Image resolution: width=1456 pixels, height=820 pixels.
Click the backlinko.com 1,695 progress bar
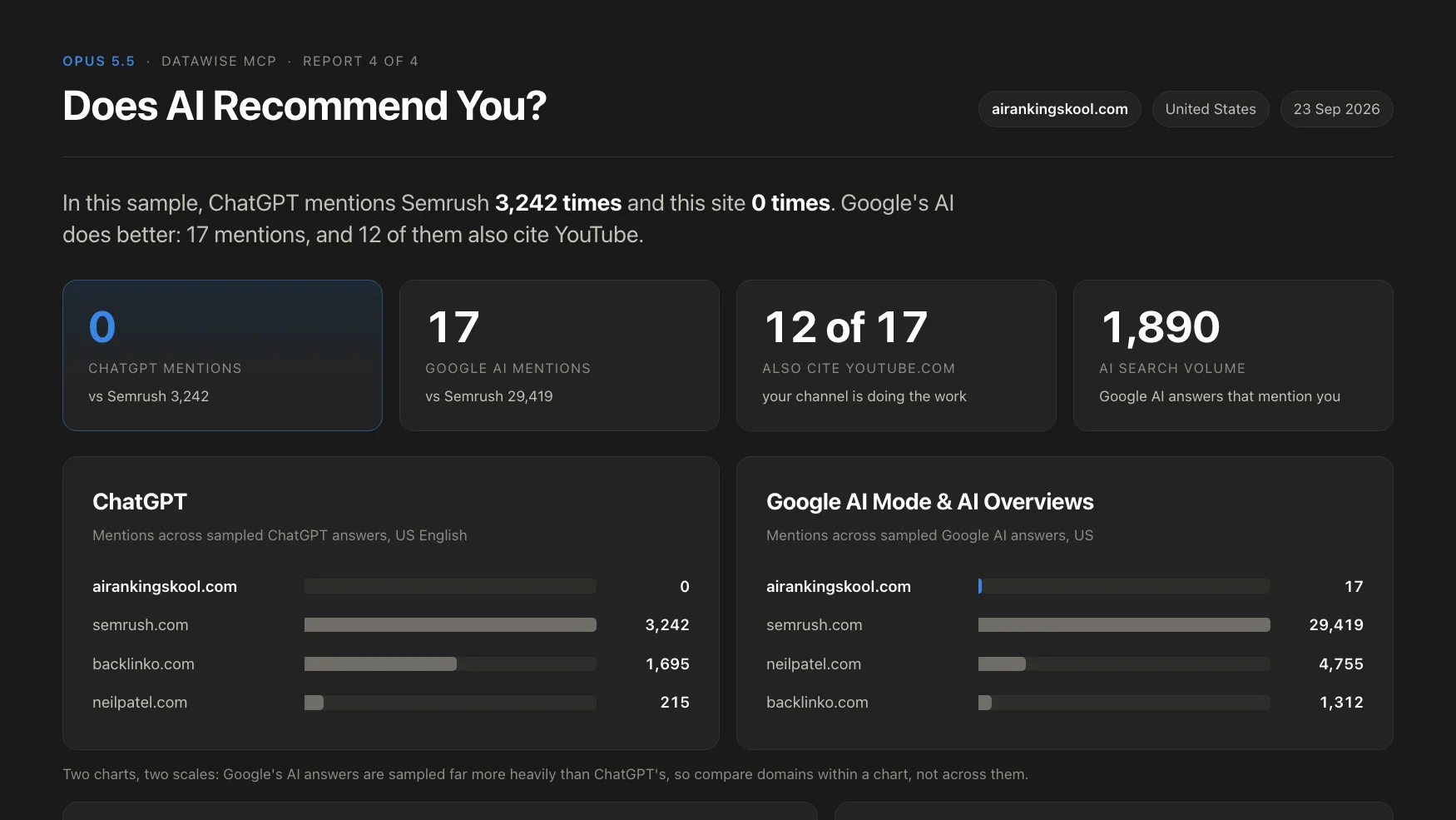coord(450,663)
